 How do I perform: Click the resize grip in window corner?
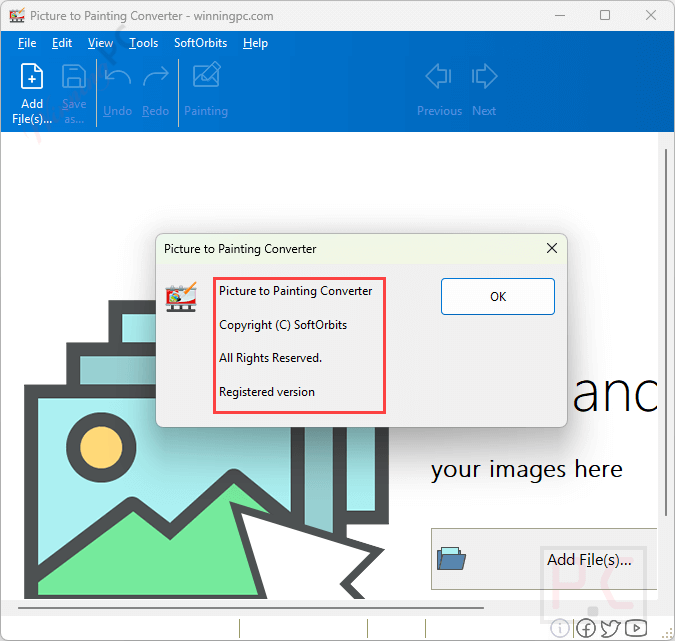click(x=669, y=633)
